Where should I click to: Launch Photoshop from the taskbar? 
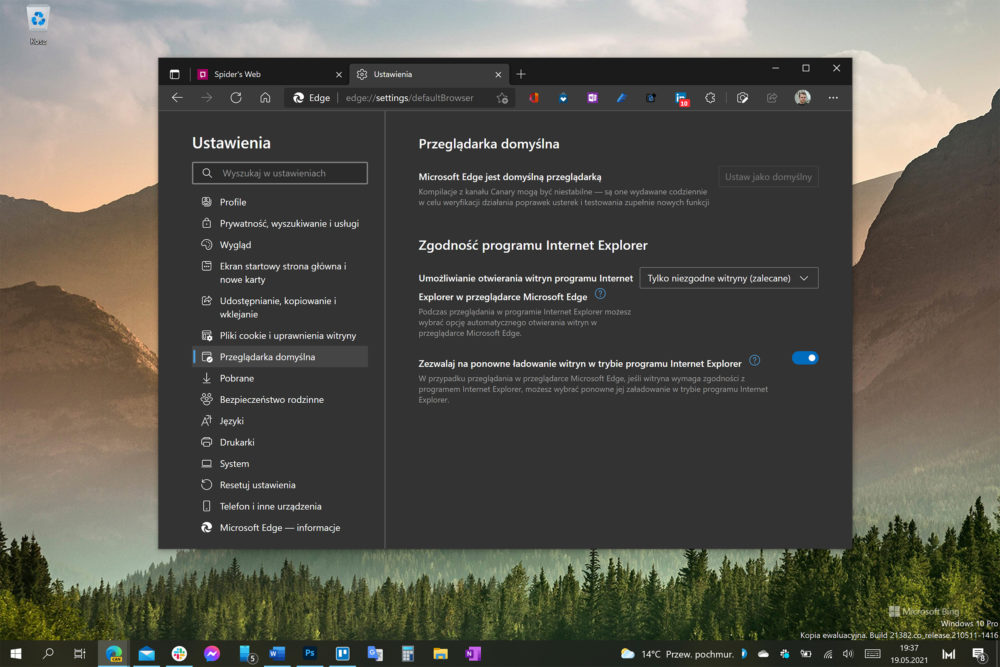point(310,654)
